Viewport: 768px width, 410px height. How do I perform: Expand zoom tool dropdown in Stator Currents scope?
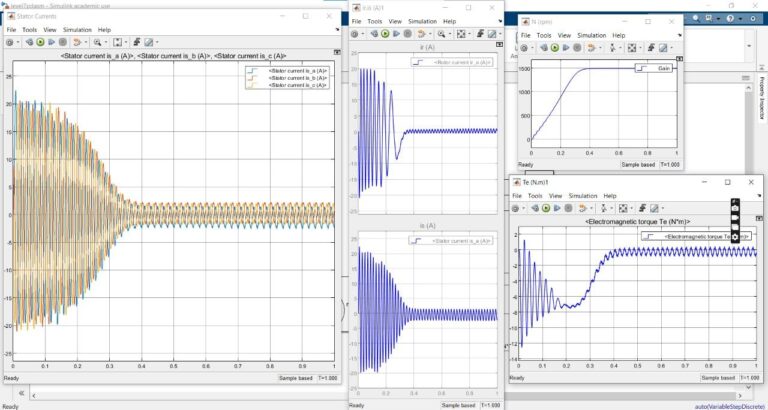106,42
